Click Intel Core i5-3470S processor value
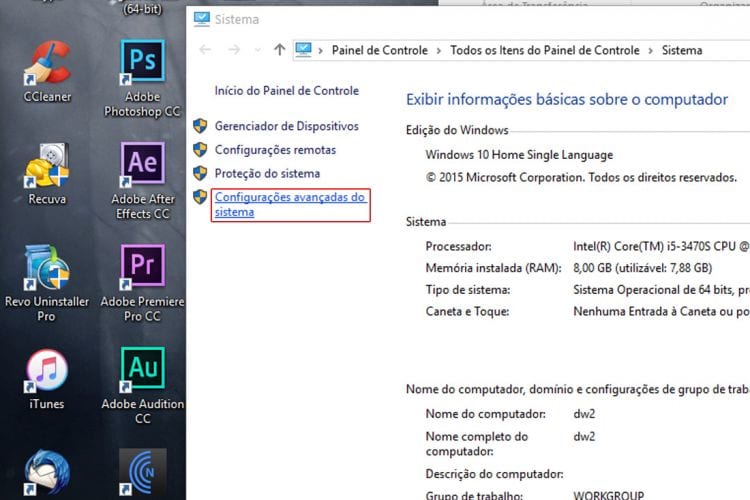 pyautogui.click(x=661, y=246)
